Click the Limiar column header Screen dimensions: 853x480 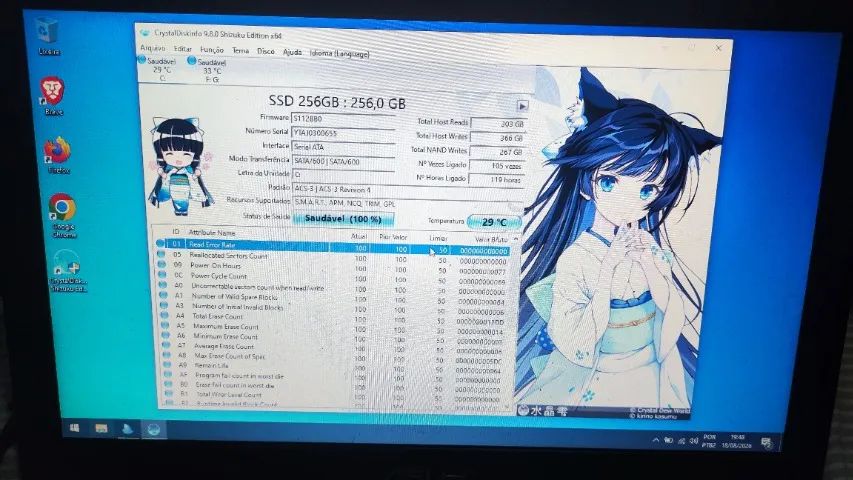[438, 238]
